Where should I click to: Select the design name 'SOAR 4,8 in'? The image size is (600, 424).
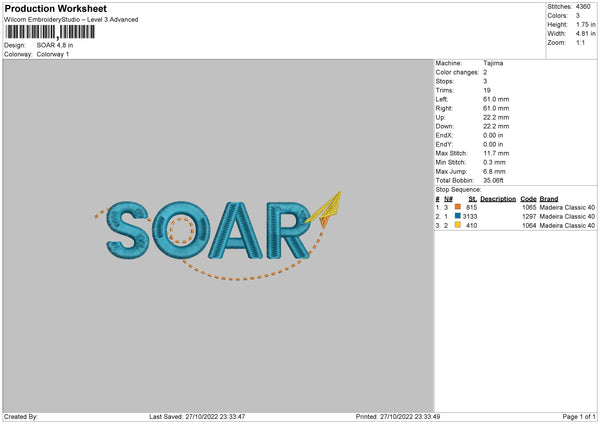55,45
